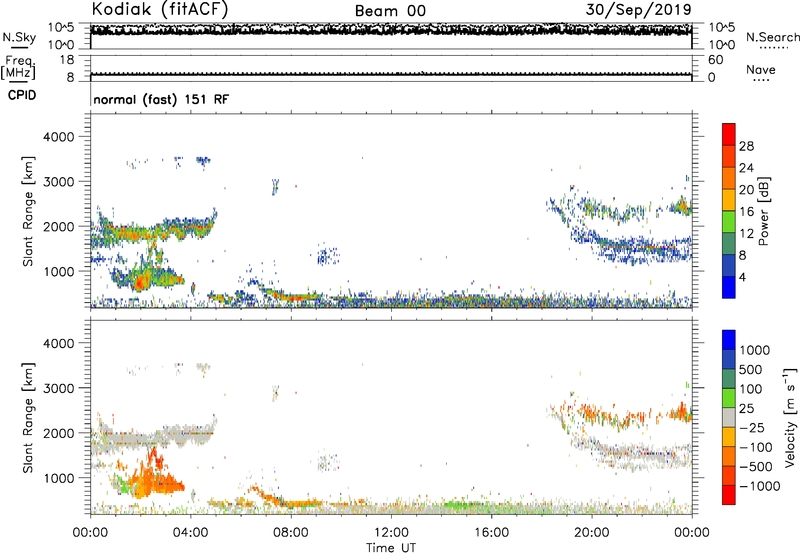Click the '60' Nave axis value

pyautogui.click(x=715, y=60)
